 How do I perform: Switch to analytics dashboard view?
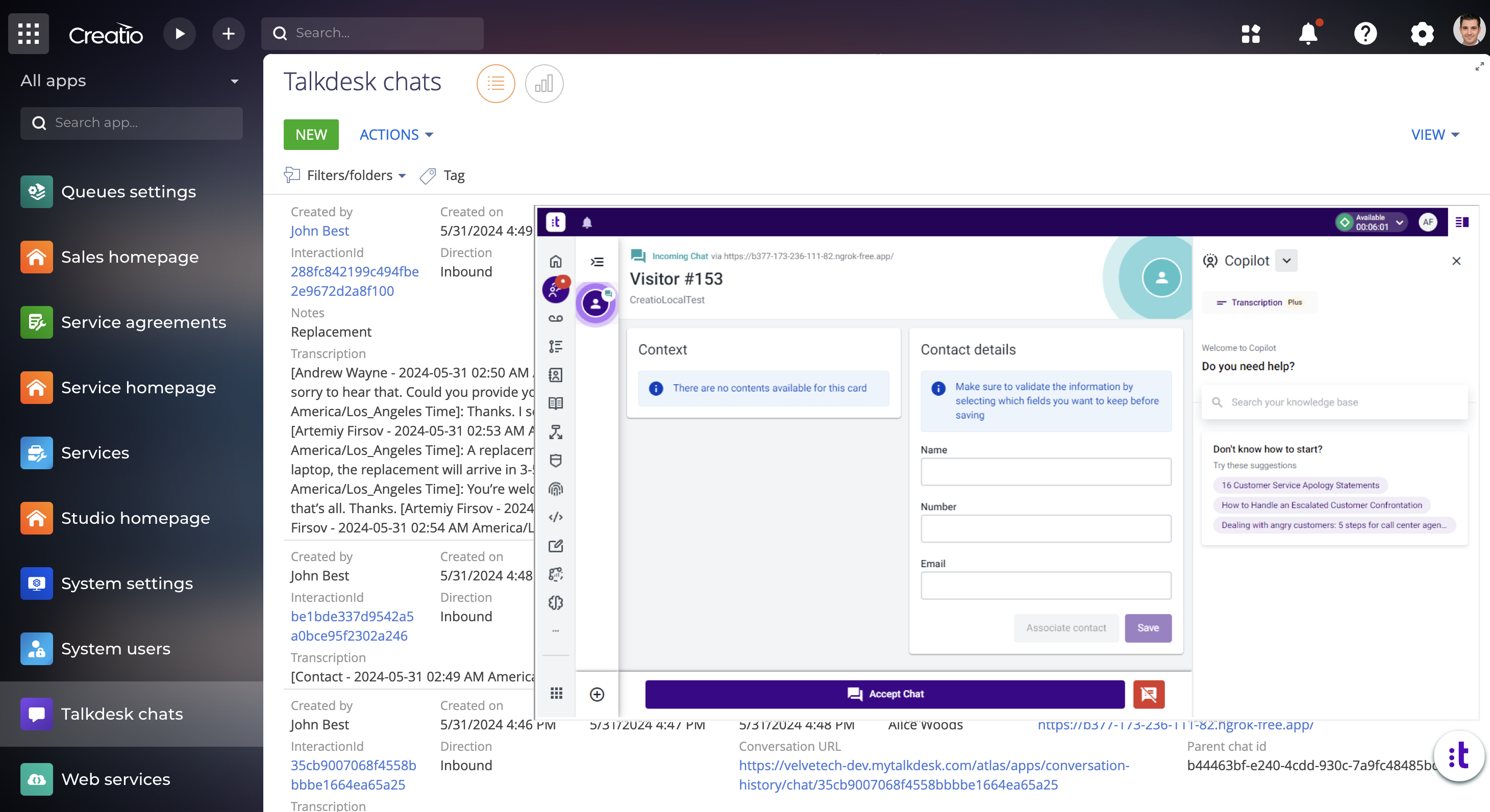pyautogui.click(x=544, y=84)
